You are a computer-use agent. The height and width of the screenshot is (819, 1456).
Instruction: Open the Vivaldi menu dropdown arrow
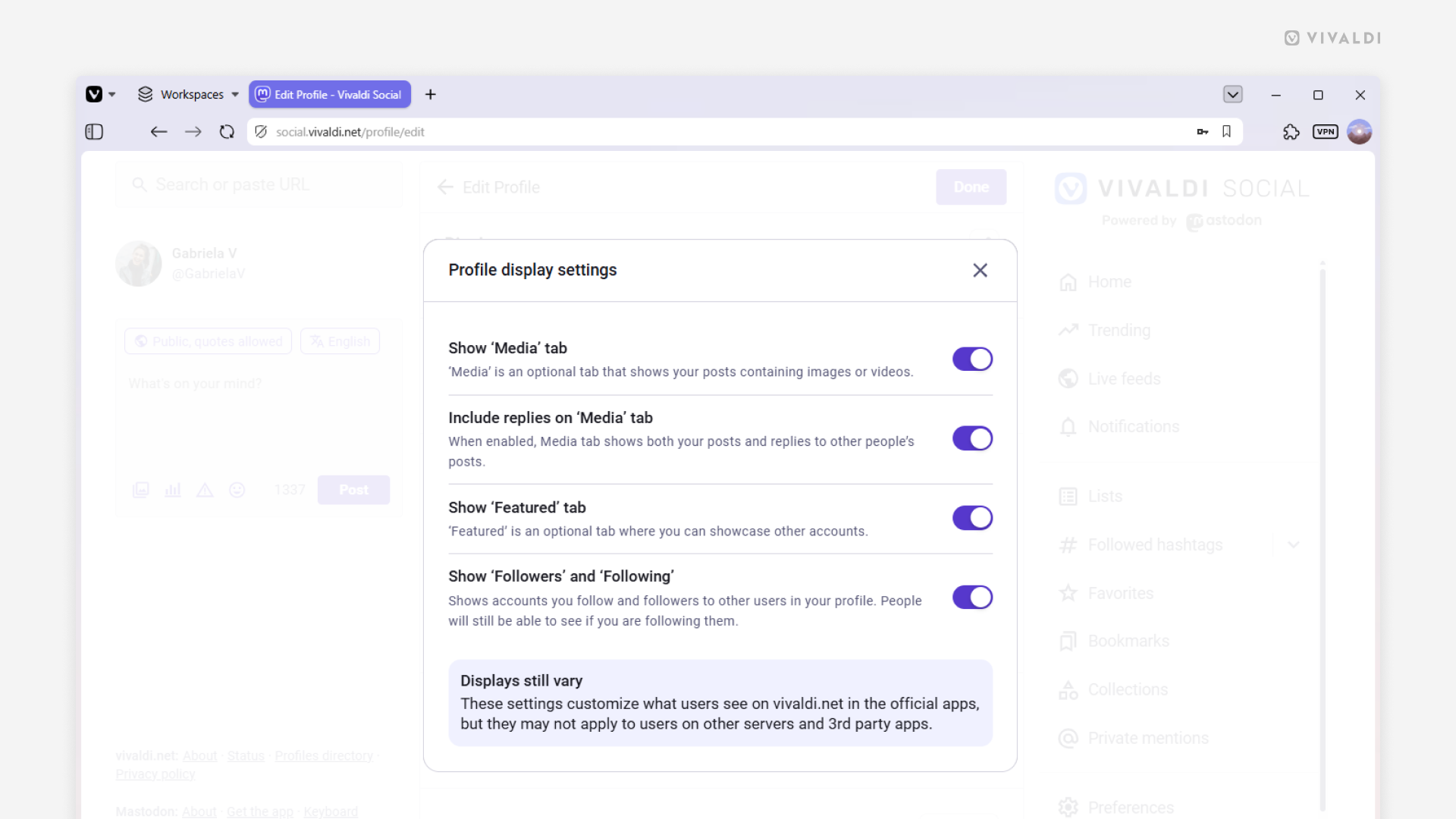click(x=112, y=95)
